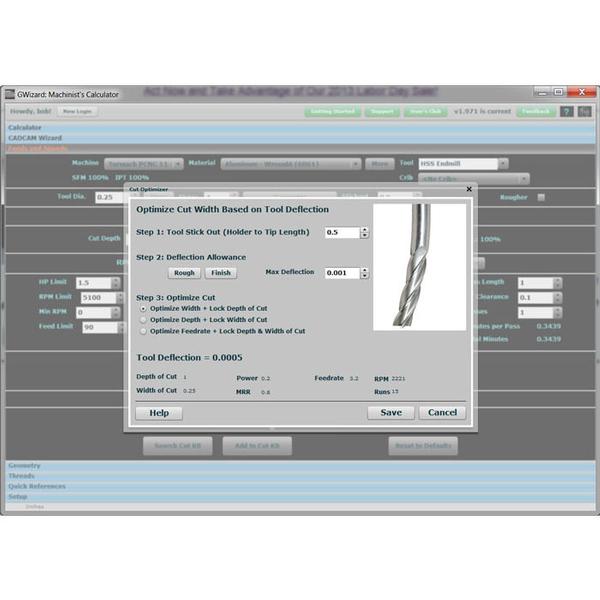Screen dimensions: 600x600
Task: Choose Optimize Feedrate + Lock Depth & Width
Action: 143,331
